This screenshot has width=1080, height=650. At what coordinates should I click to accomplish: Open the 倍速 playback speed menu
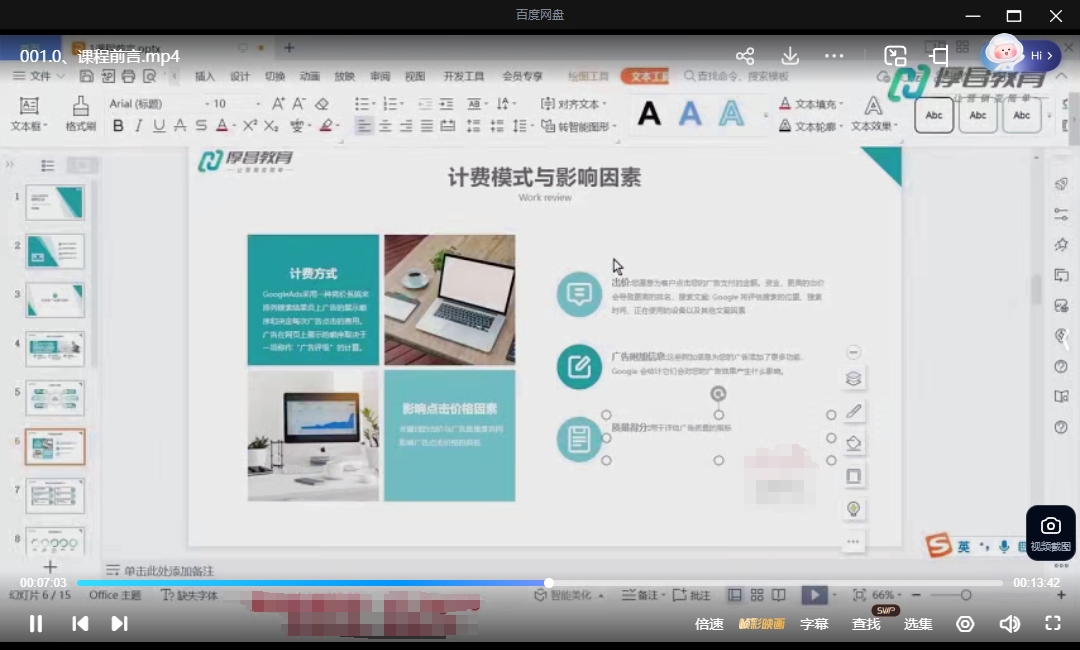pos(709,624)
